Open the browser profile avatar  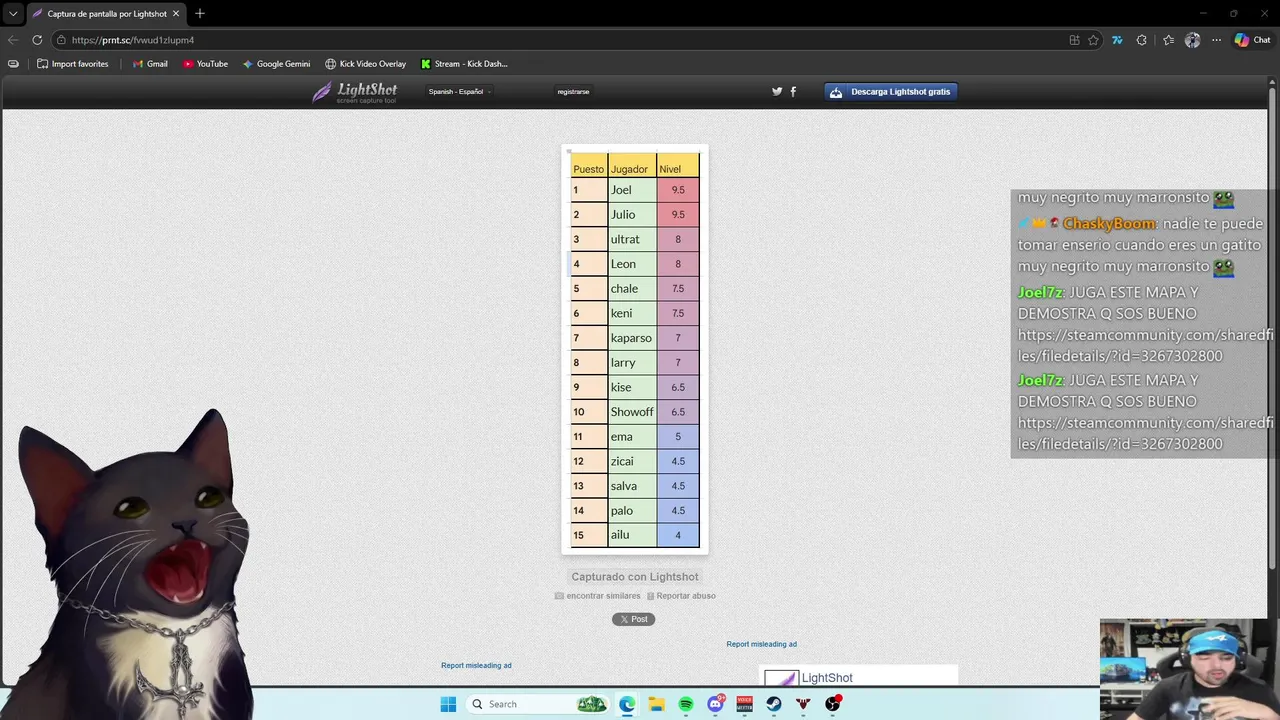tap(1192, 40)
